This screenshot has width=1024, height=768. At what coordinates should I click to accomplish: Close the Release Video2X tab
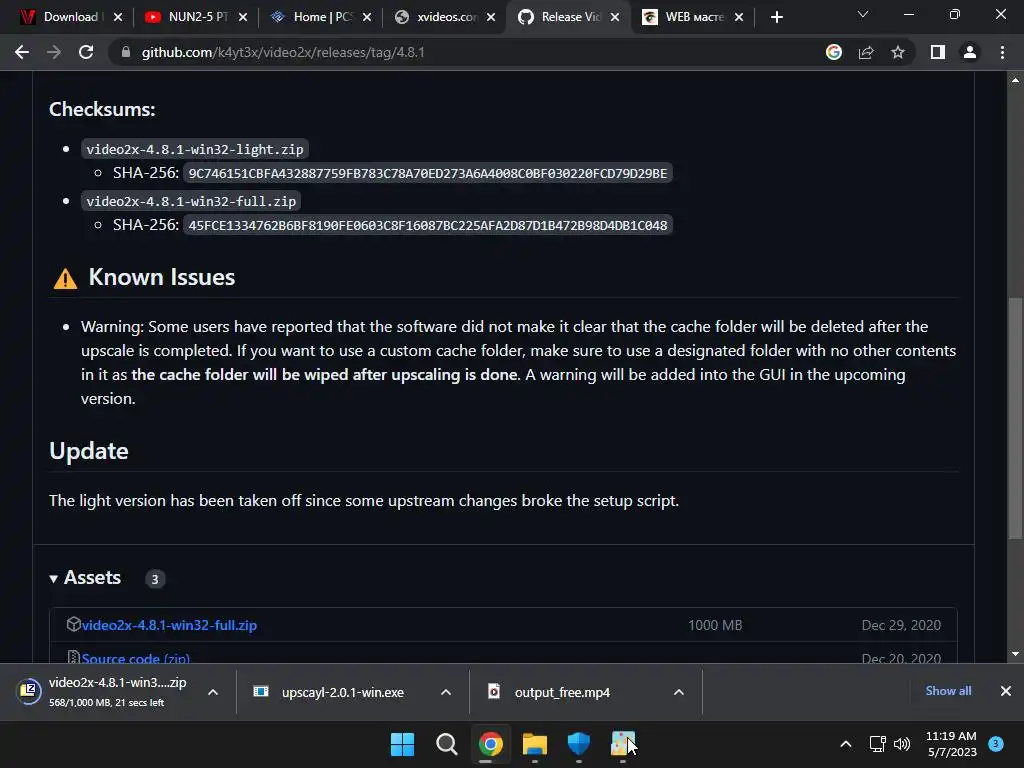coord(615,17)
